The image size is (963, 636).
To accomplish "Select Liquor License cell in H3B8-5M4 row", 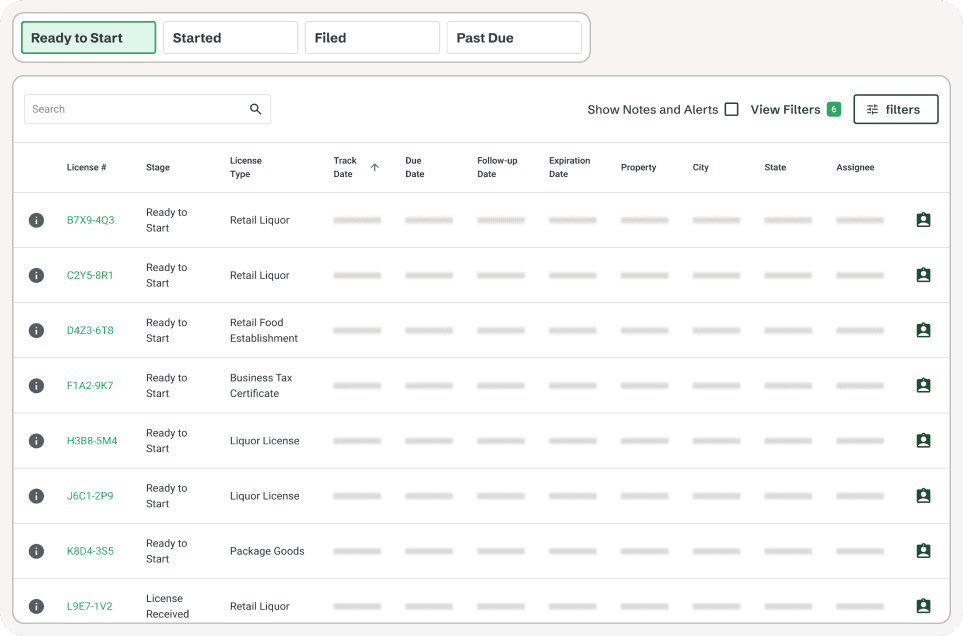I will point(265,441).
